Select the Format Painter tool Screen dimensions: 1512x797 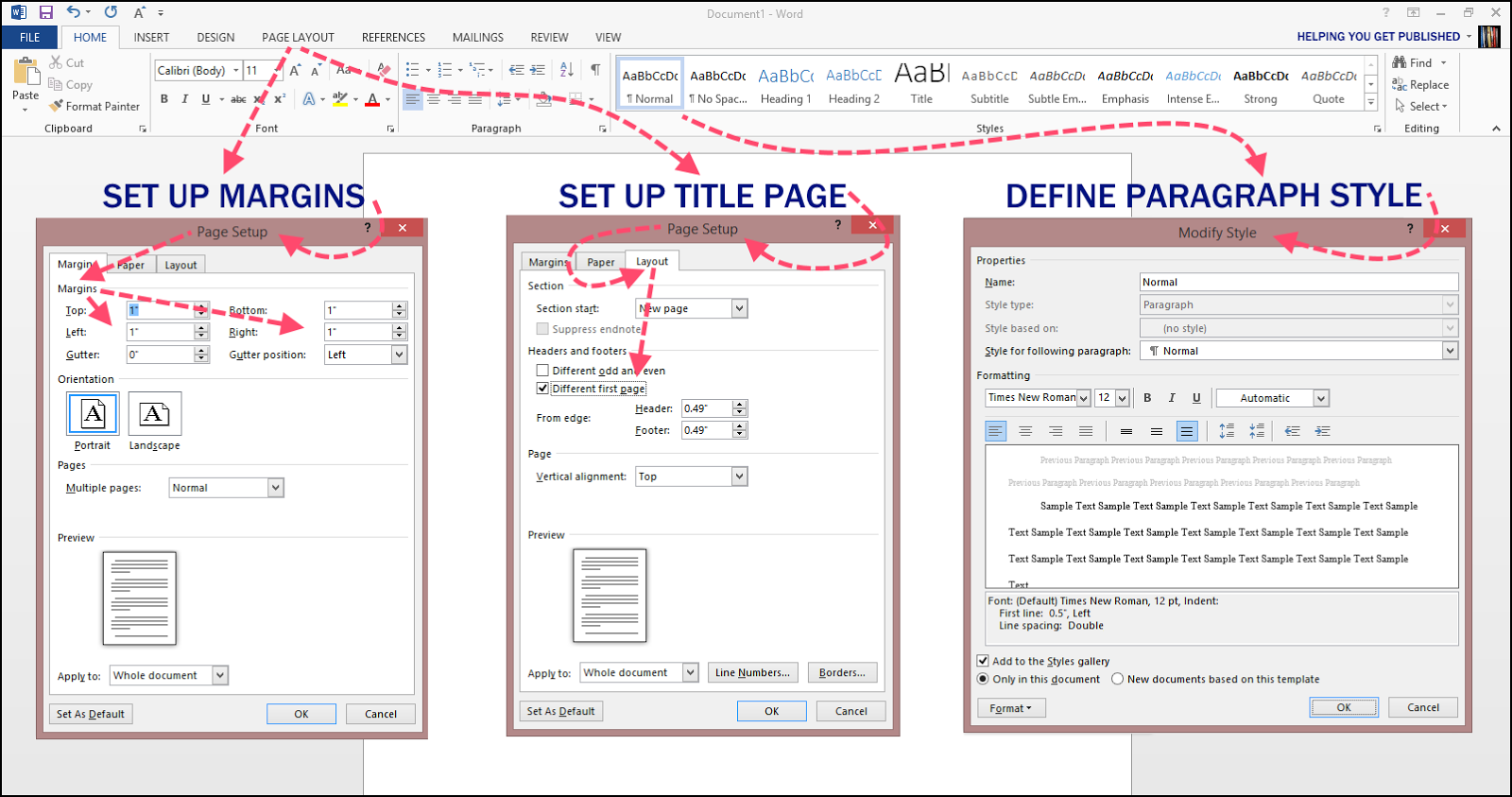94,106
